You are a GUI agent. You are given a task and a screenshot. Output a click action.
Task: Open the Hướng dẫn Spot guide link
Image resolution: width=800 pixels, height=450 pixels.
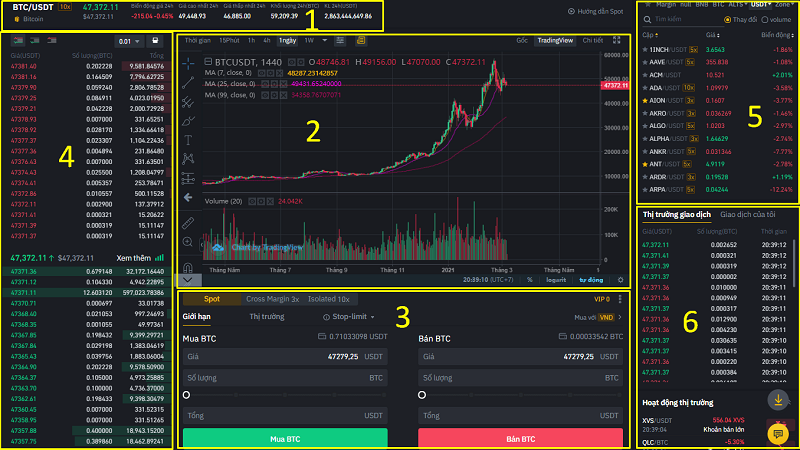[595, 11]
